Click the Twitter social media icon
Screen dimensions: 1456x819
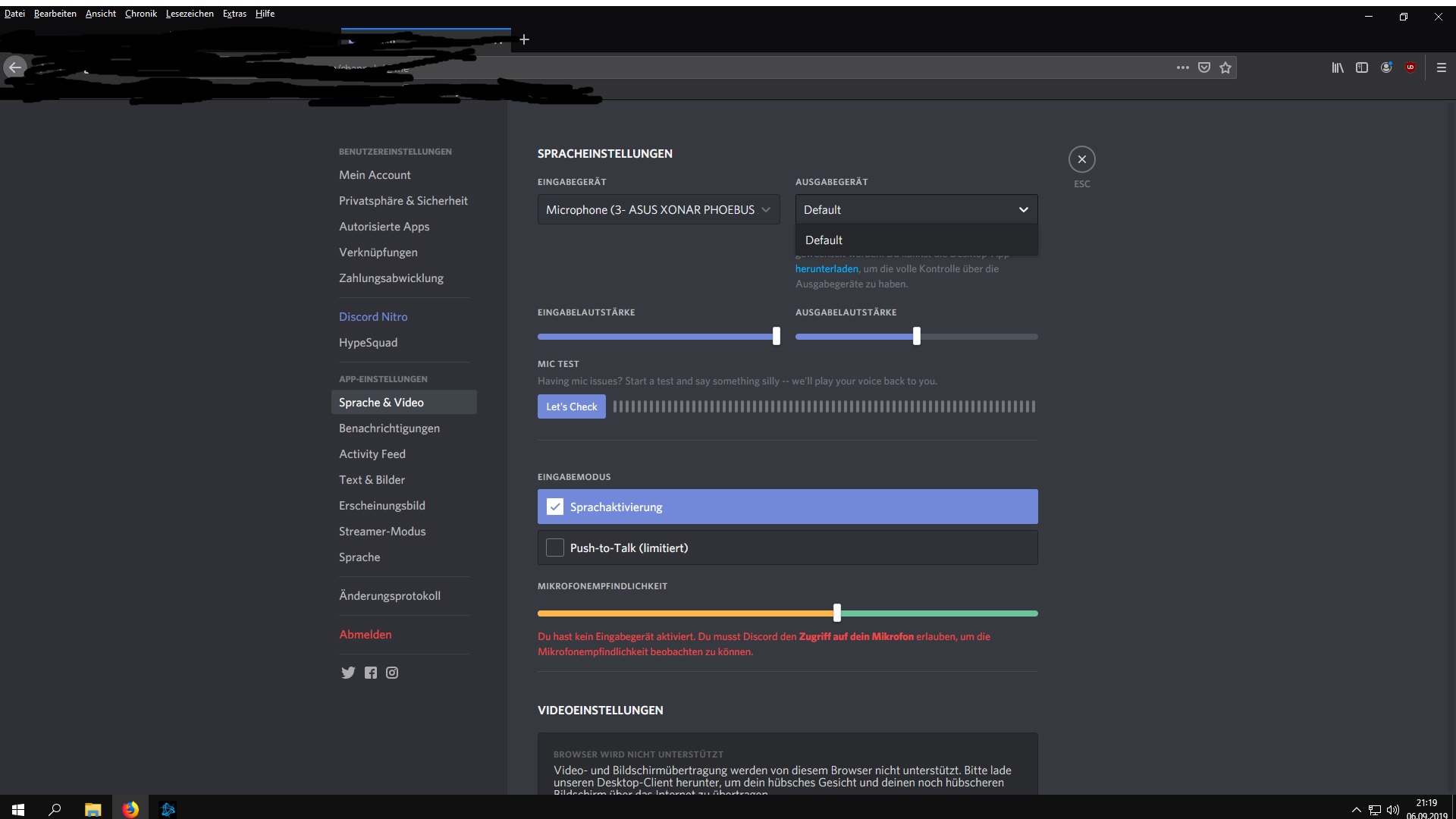(347, 672)
